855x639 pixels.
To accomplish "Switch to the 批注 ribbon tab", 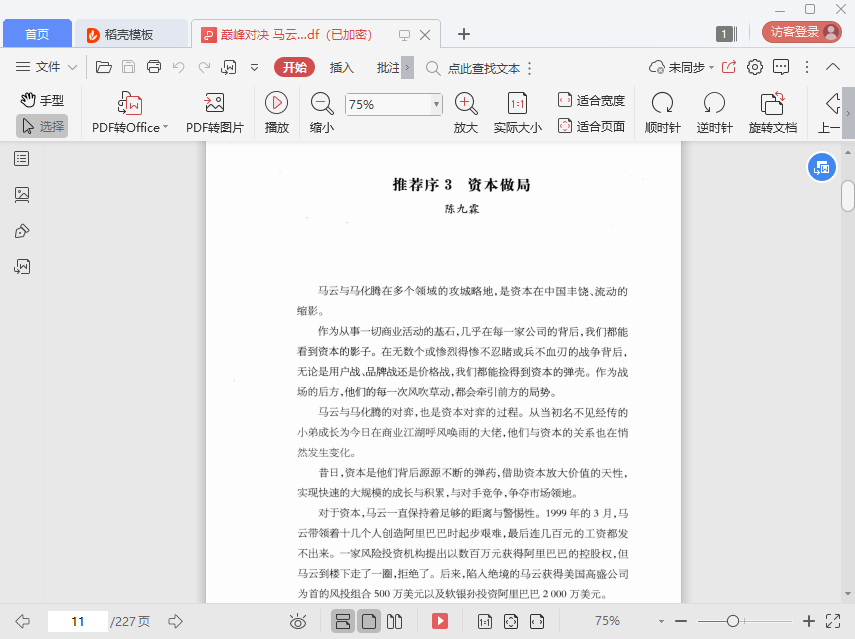I will 388,68.
